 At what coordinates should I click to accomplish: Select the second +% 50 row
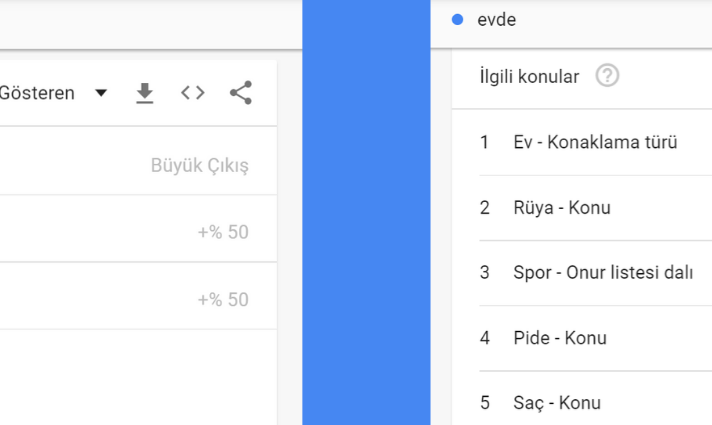pos(138,296)
